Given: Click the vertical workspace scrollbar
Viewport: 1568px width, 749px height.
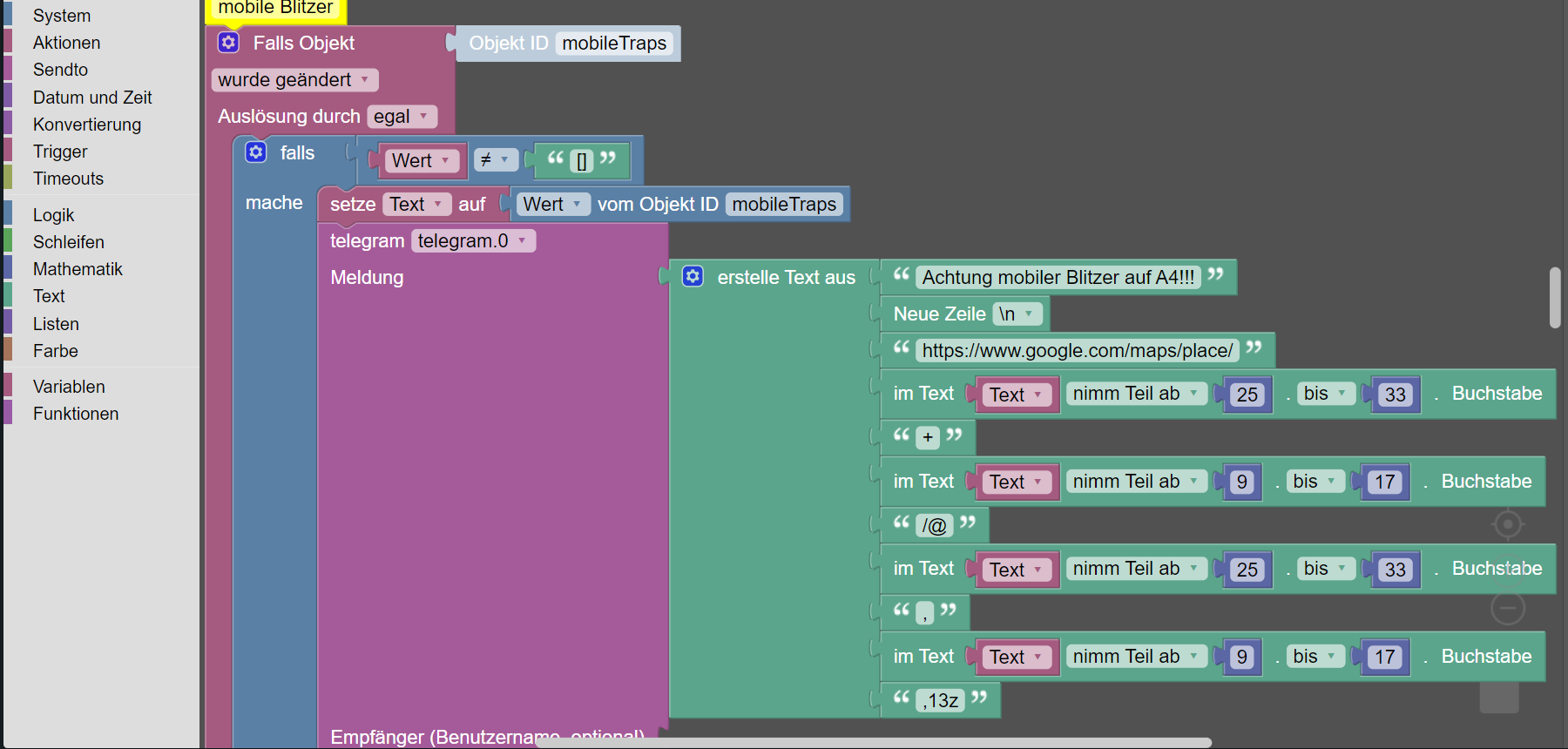Looking at the screenshot, I should 1555,298.
